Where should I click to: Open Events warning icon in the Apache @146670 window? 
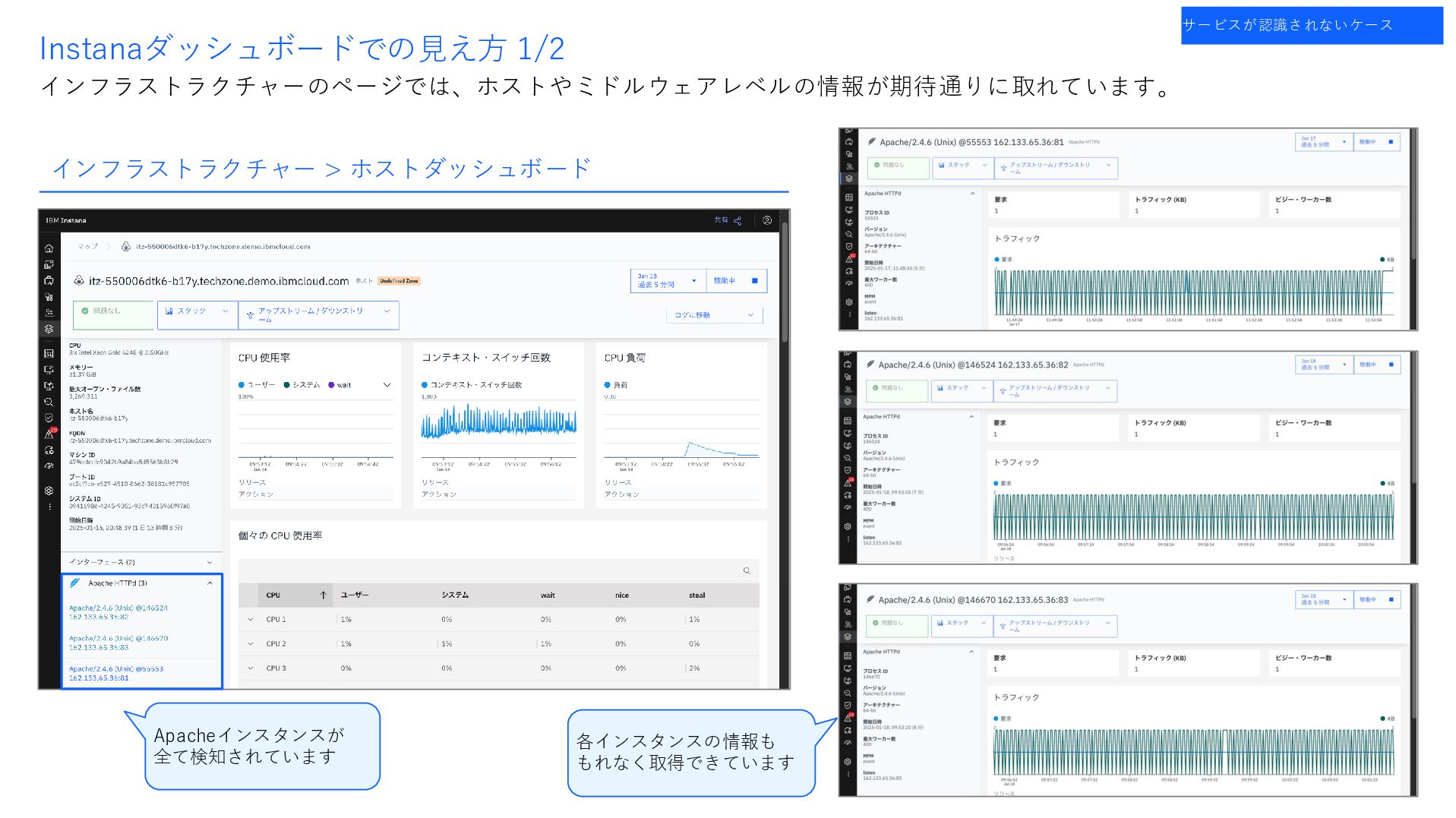click(848, 717)
